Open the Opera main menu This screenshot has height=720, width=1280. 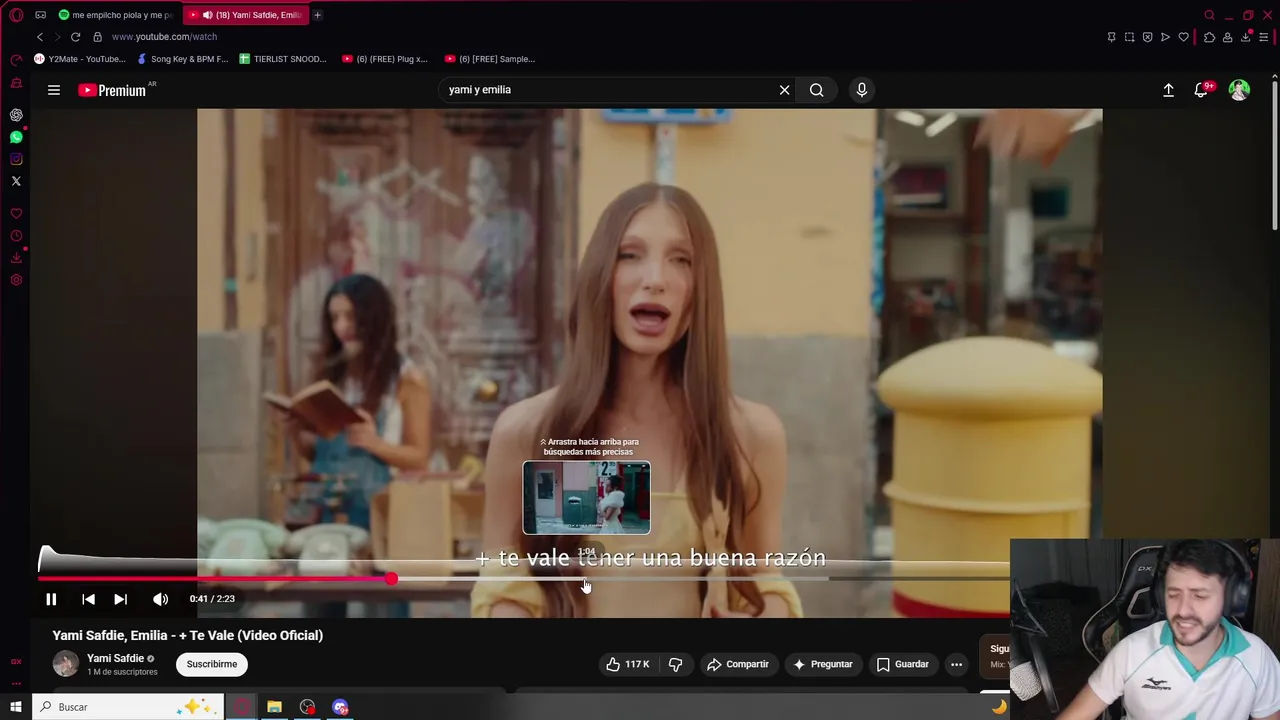tap(16, 15)
